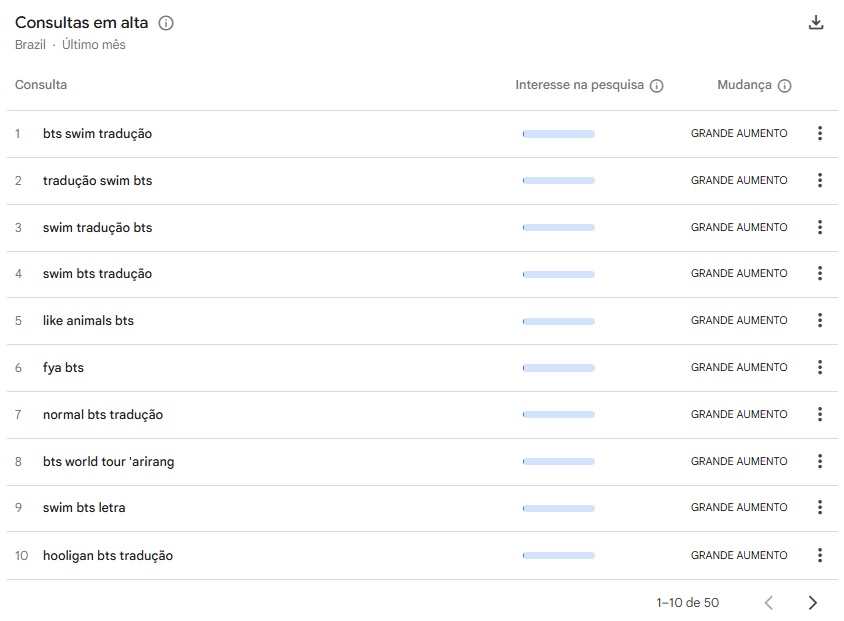844x621 pixels.
Task: Open query like animals bts
Action: tap(88, 321)
